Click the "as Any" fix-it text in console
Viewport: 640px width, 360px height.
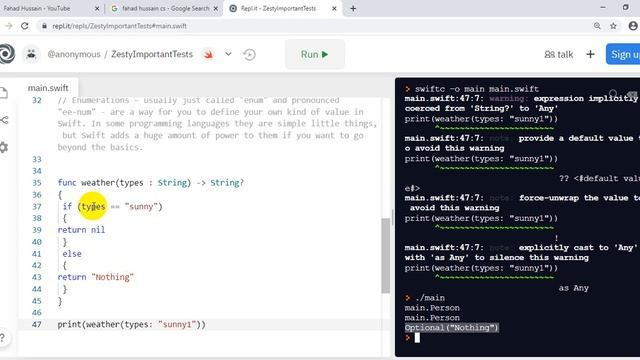573,288
